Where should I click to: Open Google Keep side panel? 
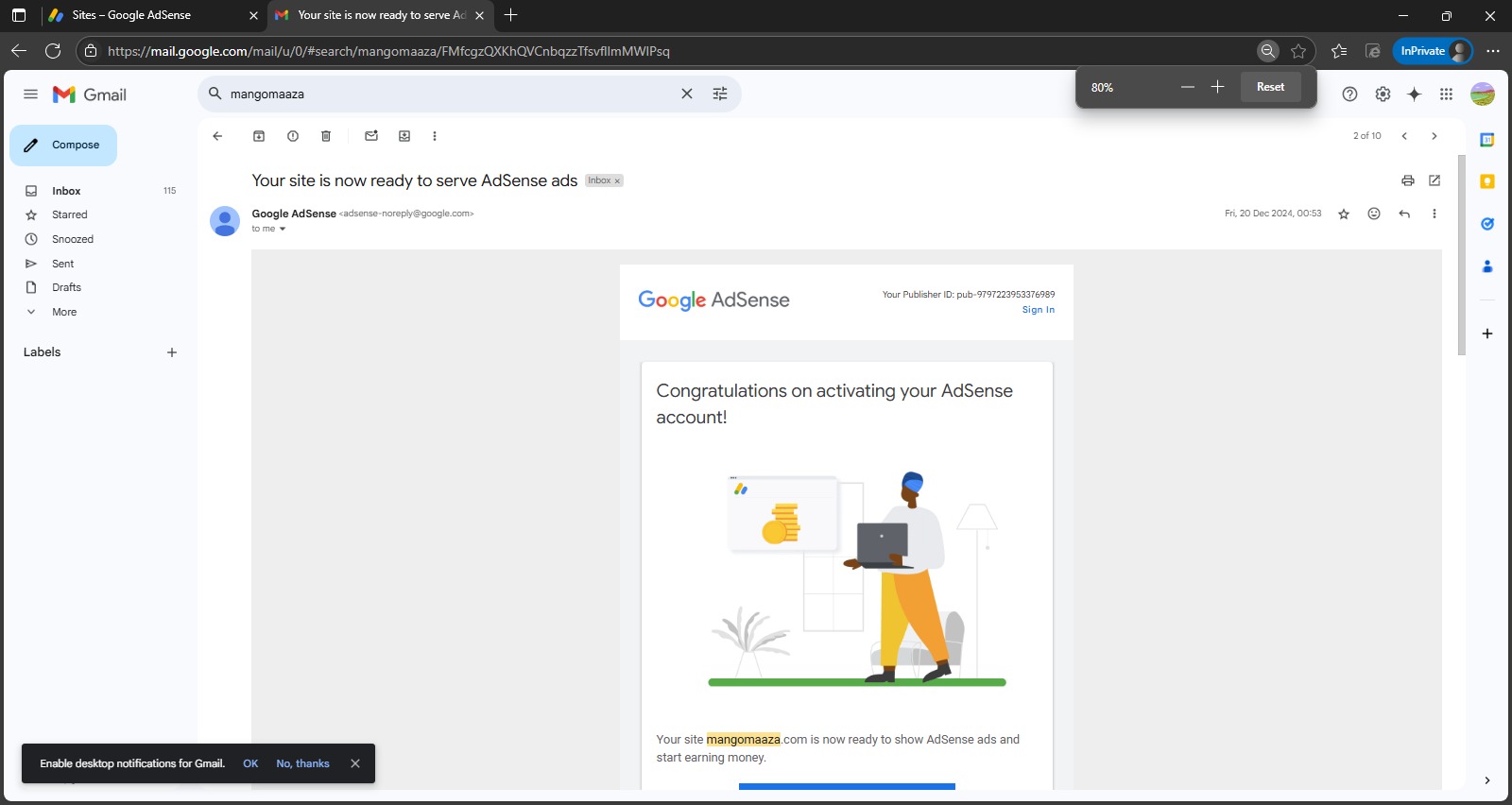(x=1487, y=181)
